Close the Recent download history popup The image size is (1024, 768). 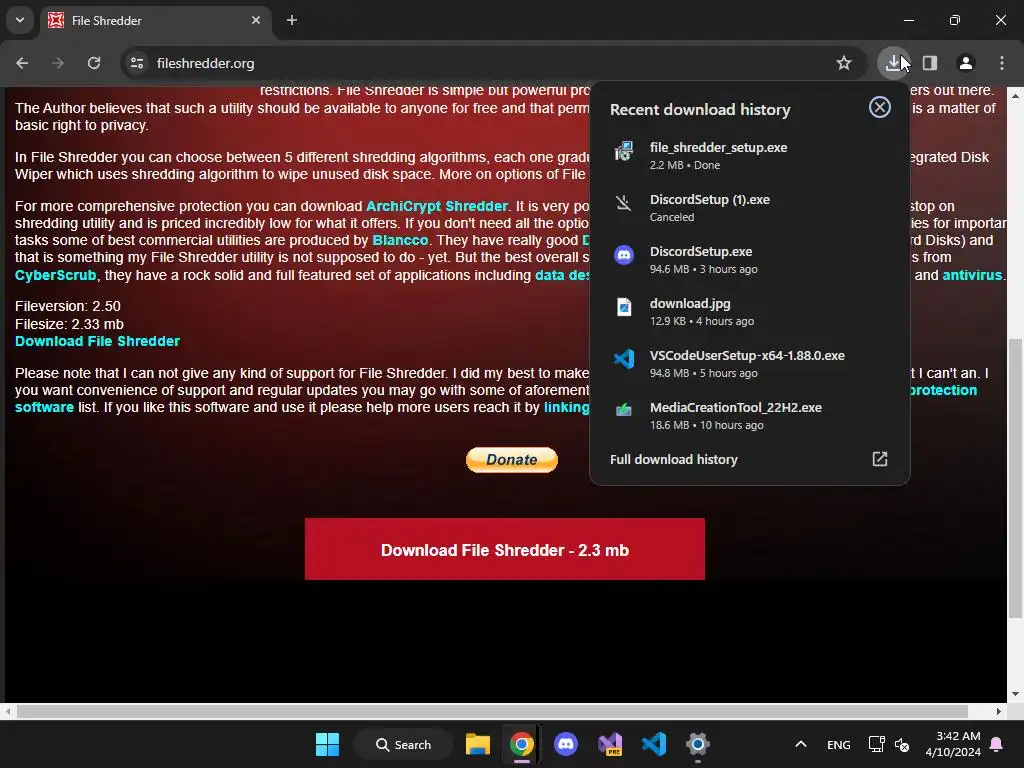pos(880,107)
